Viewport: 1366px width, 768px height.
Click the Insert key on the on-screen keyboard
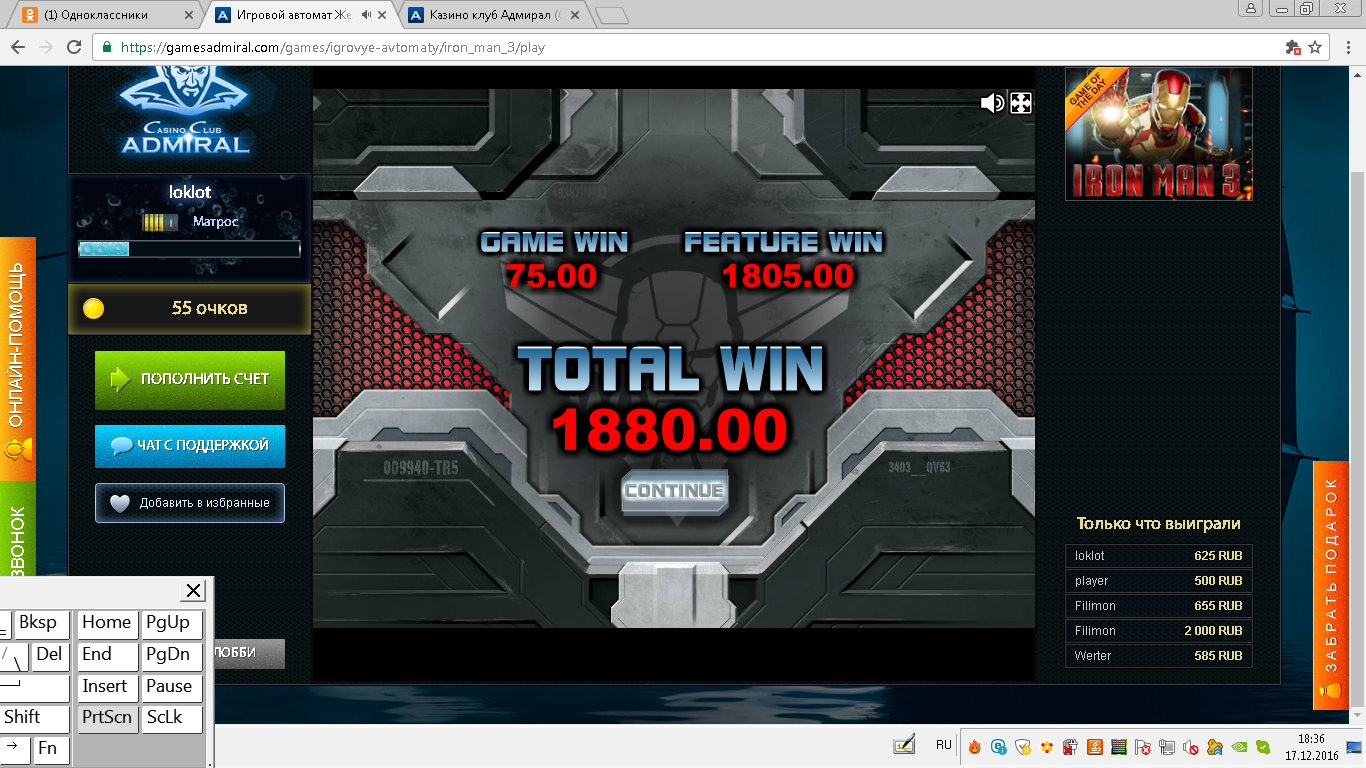(x=107, y=688)
